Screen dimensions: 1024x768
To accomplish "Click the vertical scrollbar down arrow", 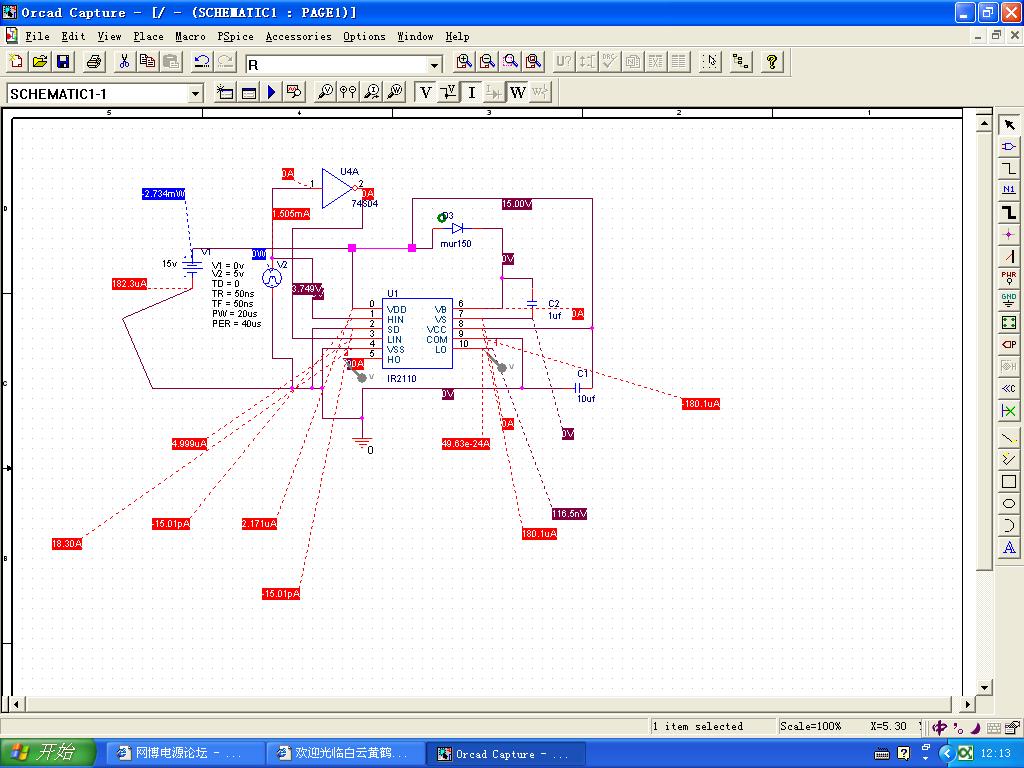I will [x=985, y=687].
